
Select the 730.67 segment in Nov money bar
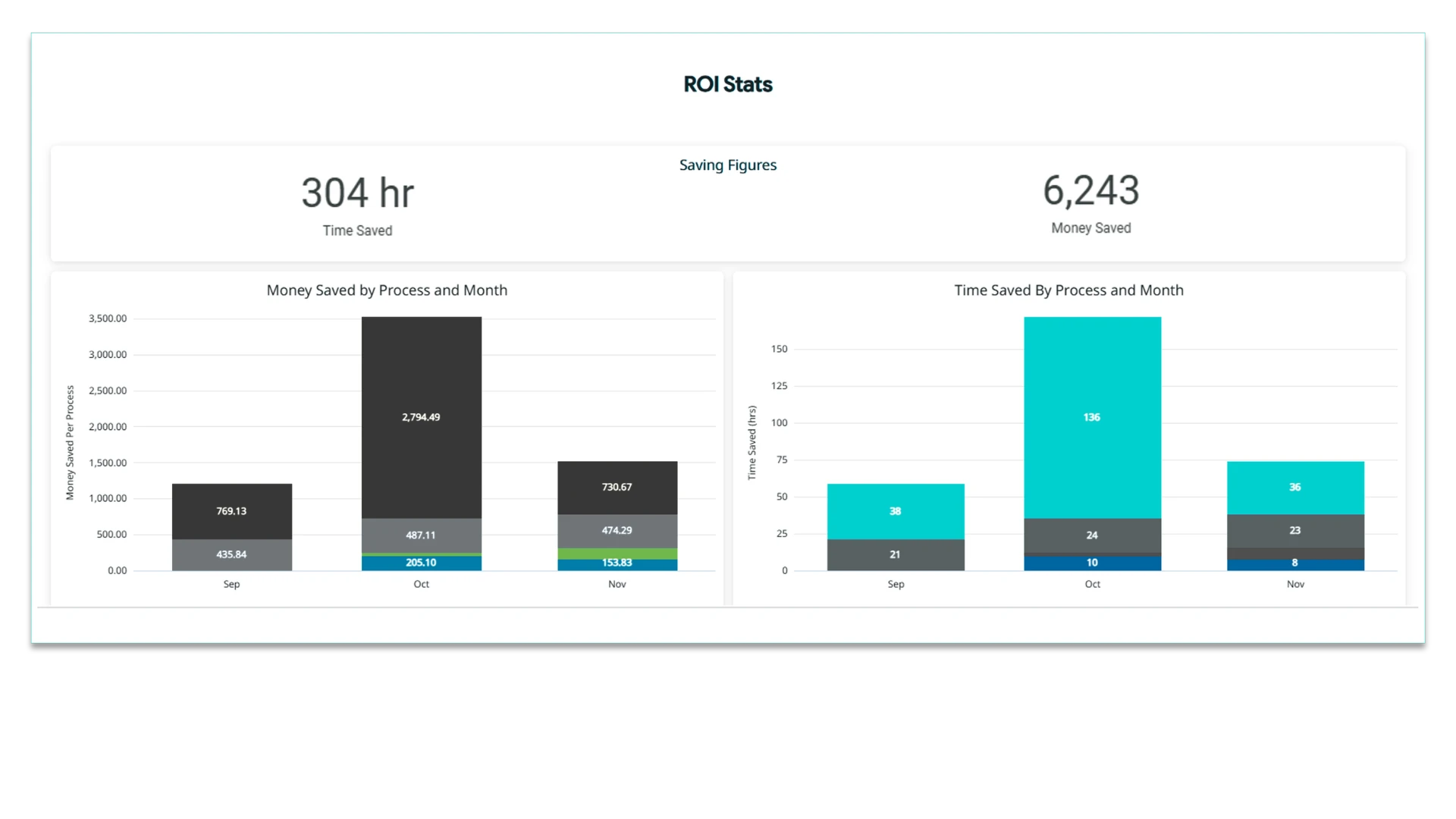point(617,488)
